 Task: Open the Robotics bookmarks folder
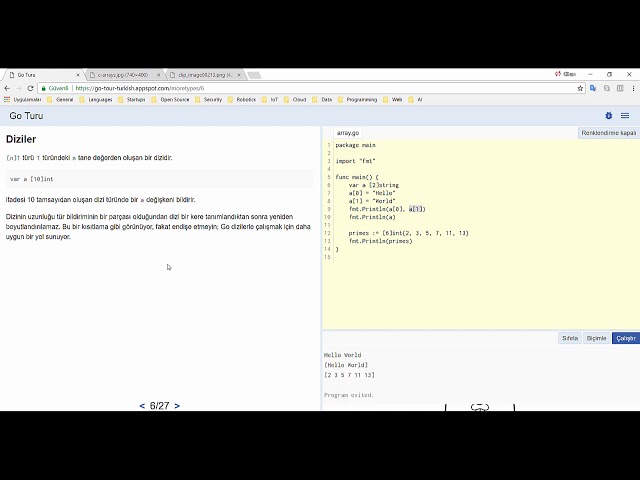(242, 100)
